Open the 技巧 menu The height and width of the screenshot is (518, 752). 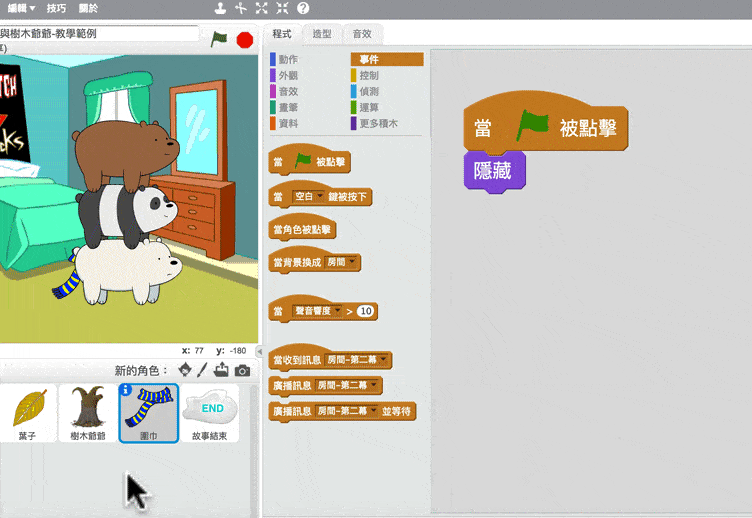point(57,8)
